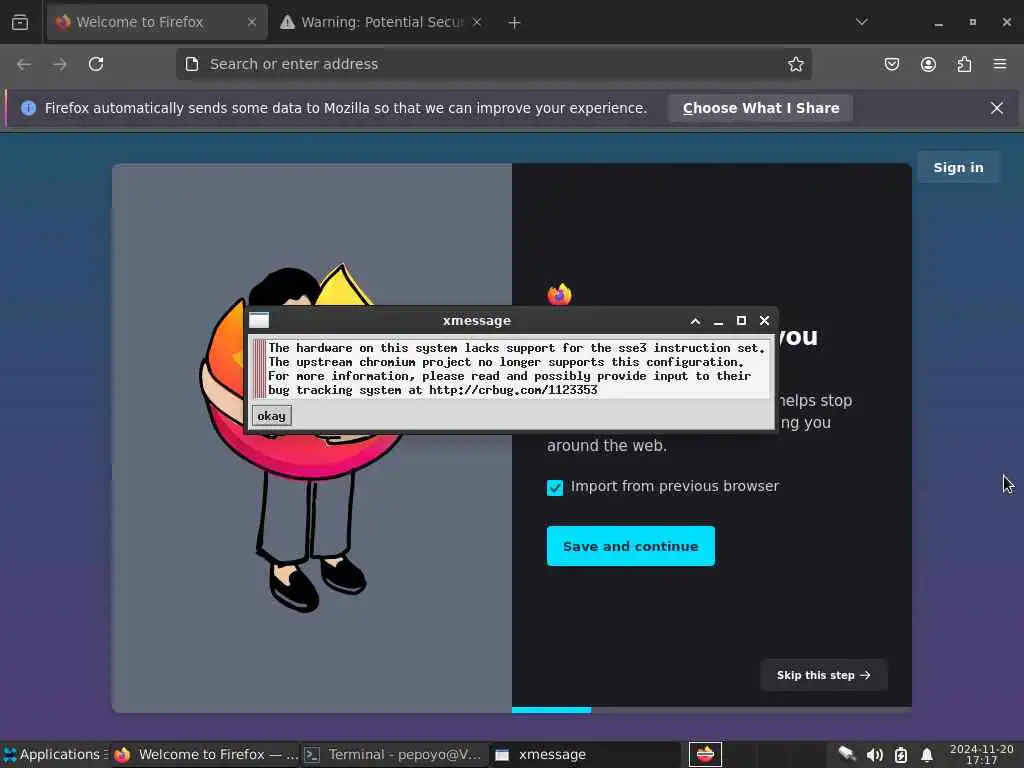
Task: Open the network status tray icon
Action: [x=847, y=755]
